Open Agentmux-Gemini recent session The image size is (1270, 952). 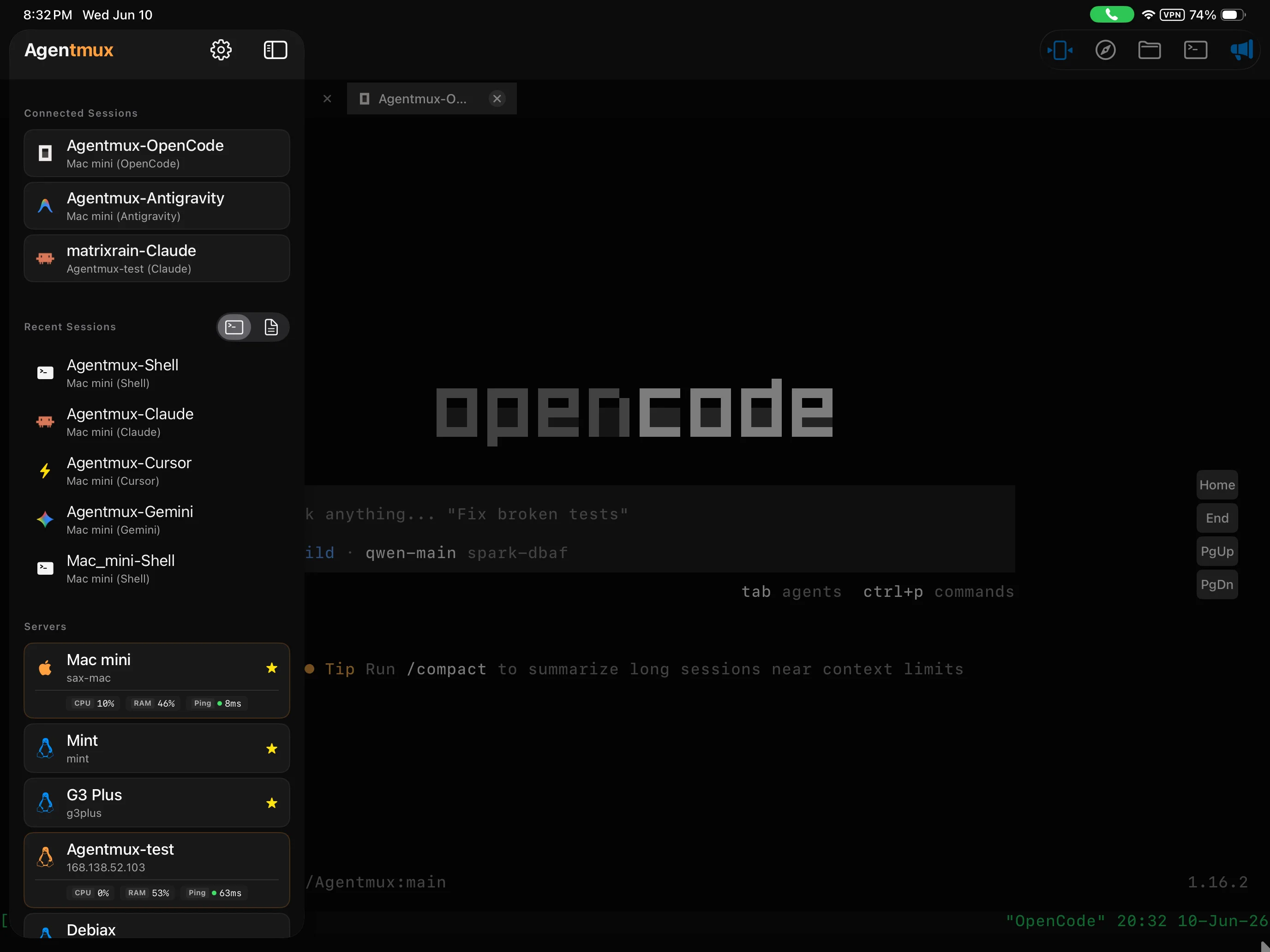pyautogui.click(x=157, y=519)
